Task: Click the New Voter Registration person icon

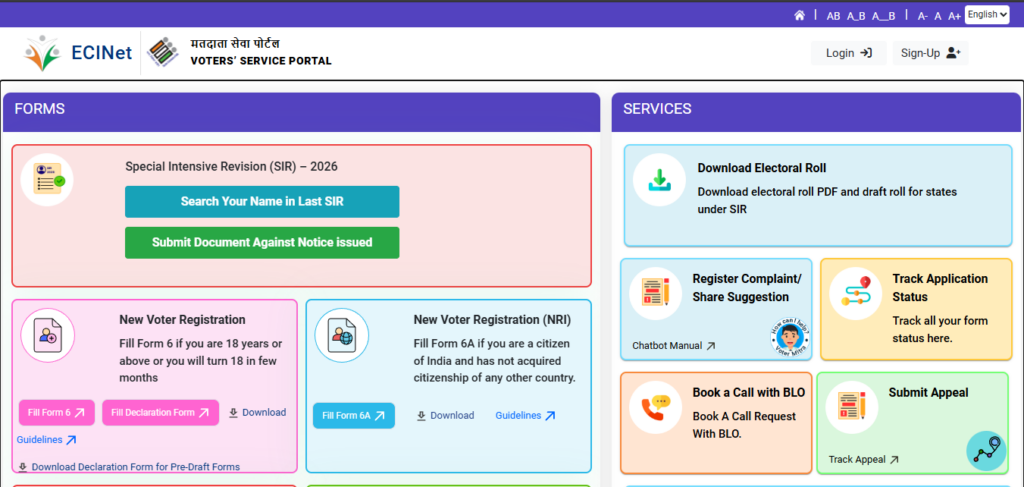Action: [48, 336]
